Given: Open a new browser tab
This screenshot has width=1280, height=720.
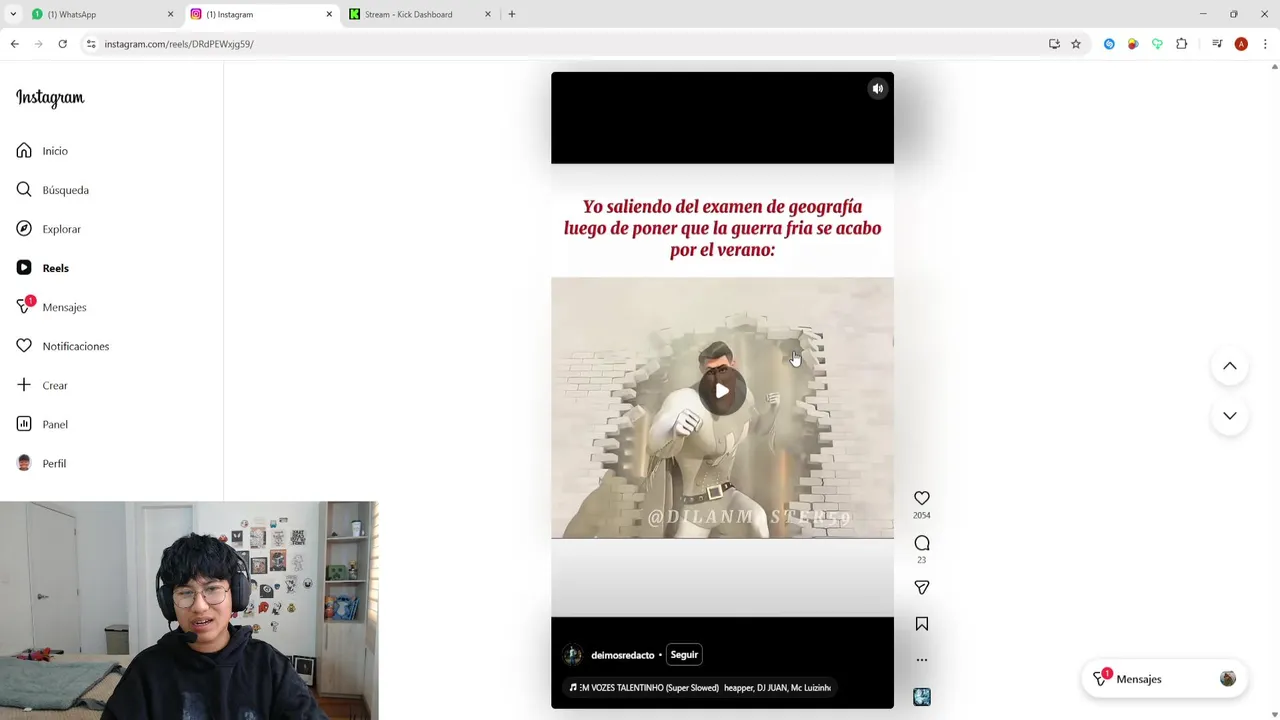Looking at the screenshot, I should tap(512, 14).
